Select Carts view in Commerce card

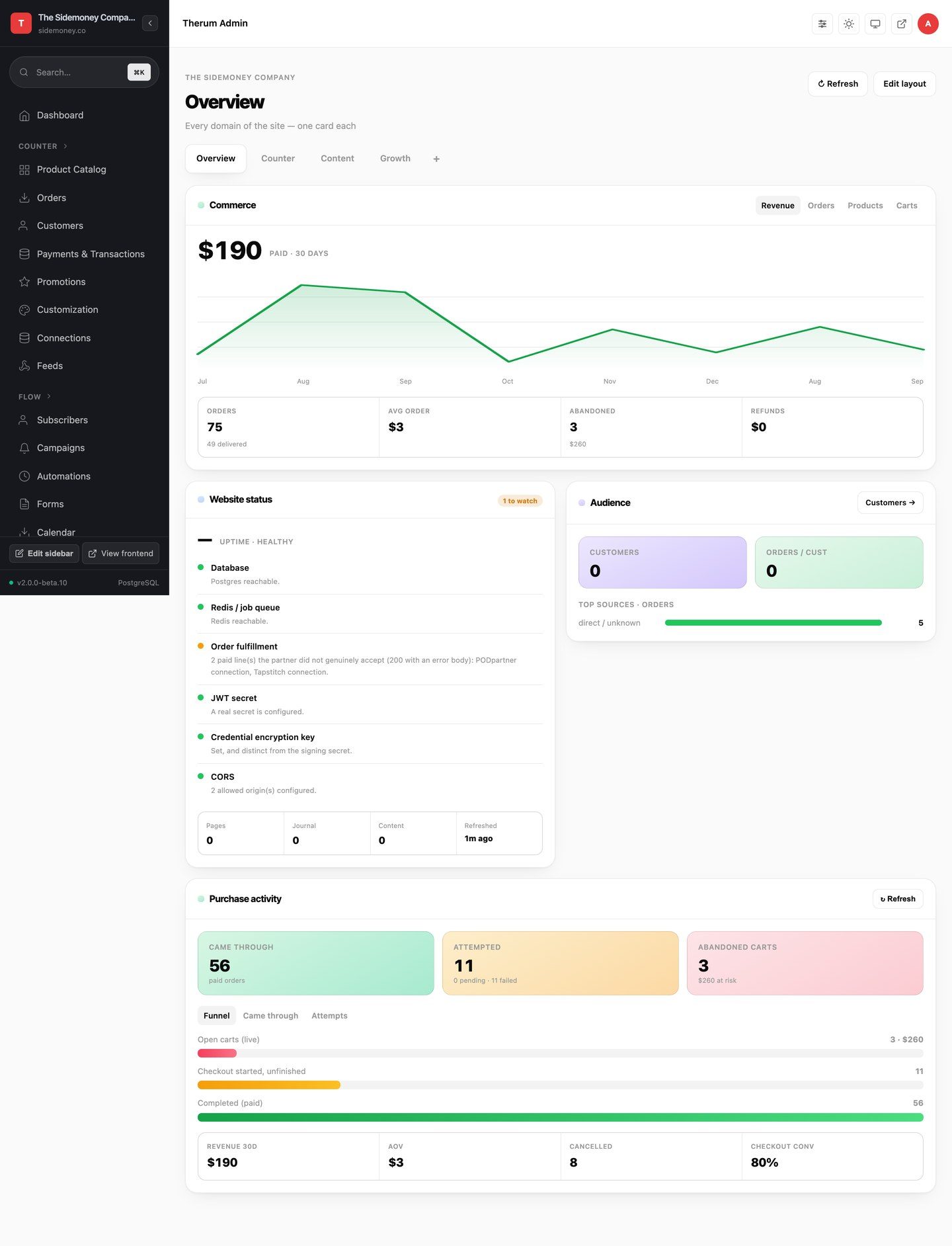(x=907, y=206)
